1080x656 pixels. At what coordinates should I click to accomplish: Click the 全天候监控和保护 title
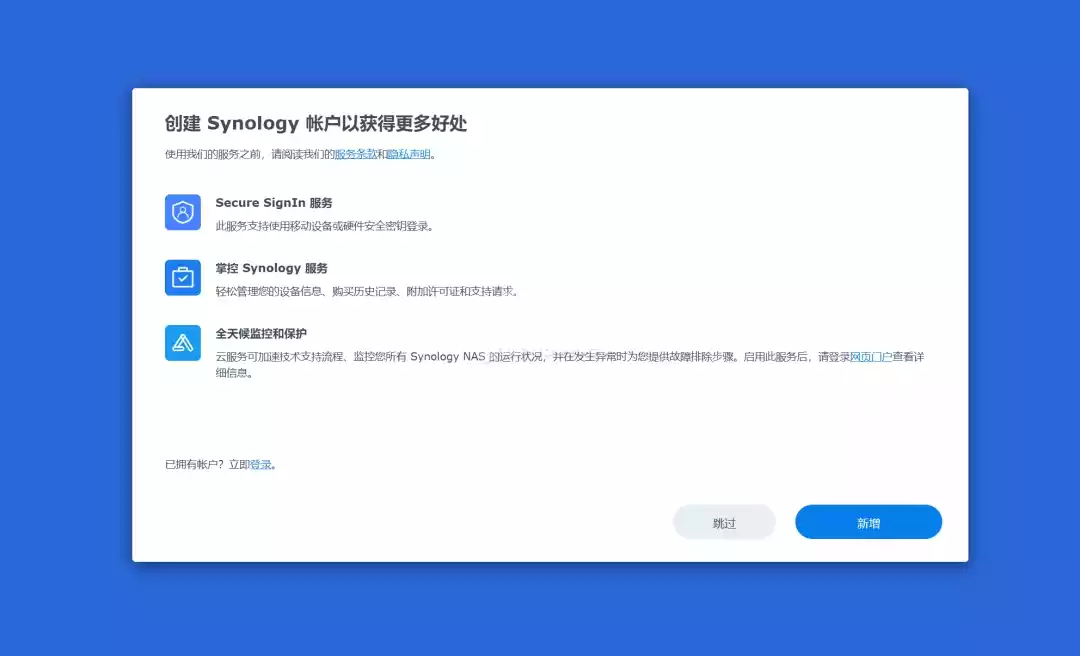(261, 334)
